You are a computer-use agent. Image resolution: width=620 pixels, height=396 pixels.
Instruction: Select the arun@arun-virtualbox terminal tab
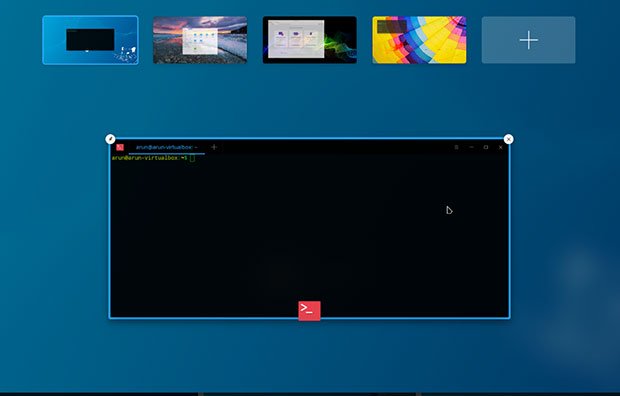point(166,148)
